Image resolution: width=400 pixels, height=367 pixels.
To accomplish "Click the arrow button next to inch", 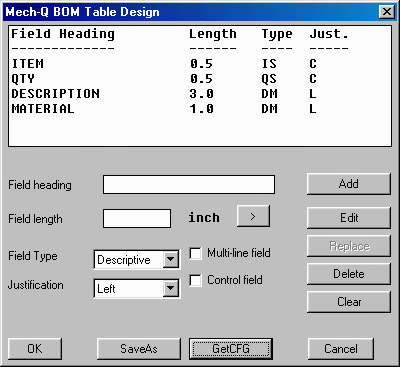I will 253,216.
